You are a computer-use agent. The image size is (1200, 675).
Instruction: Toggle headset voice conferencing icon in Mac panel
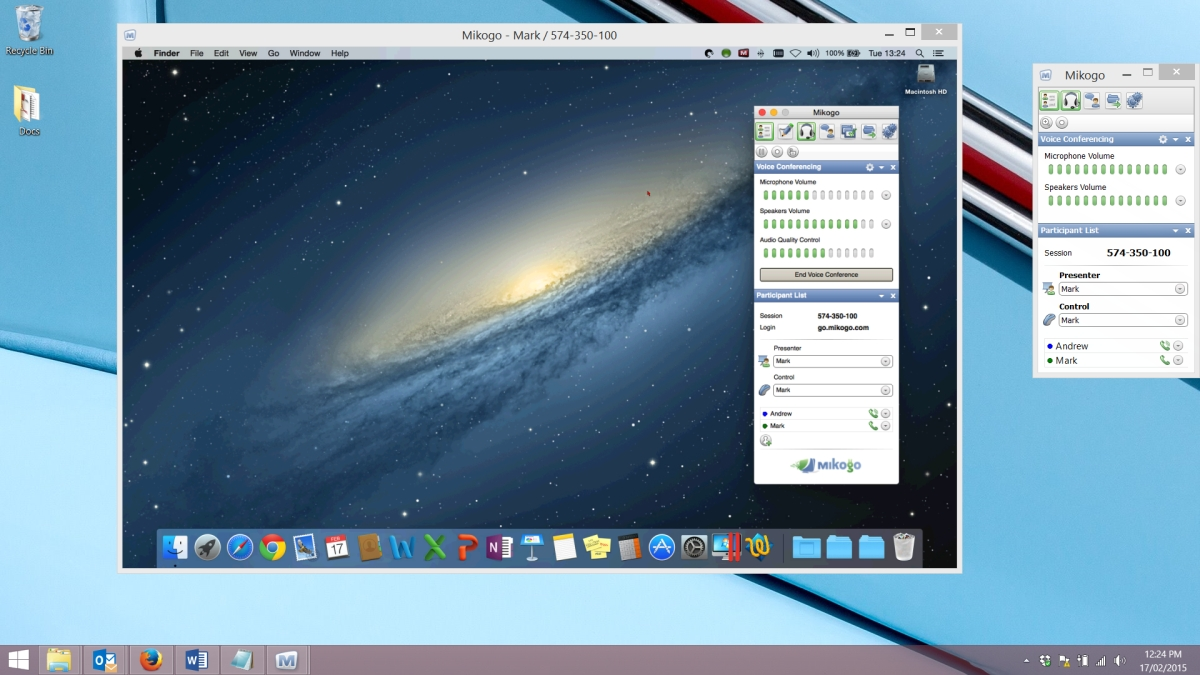pos(806,131)
